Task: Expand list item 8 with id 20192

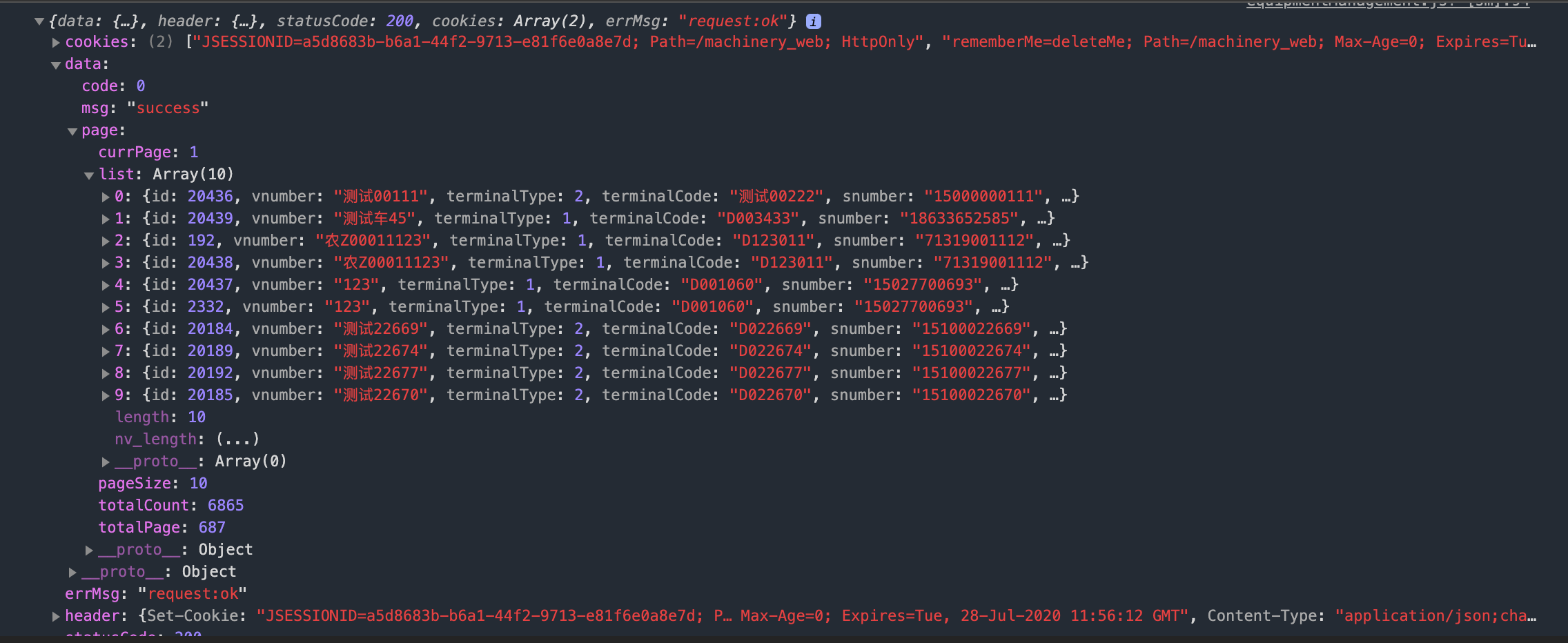Action: click(x=106, y=374)
